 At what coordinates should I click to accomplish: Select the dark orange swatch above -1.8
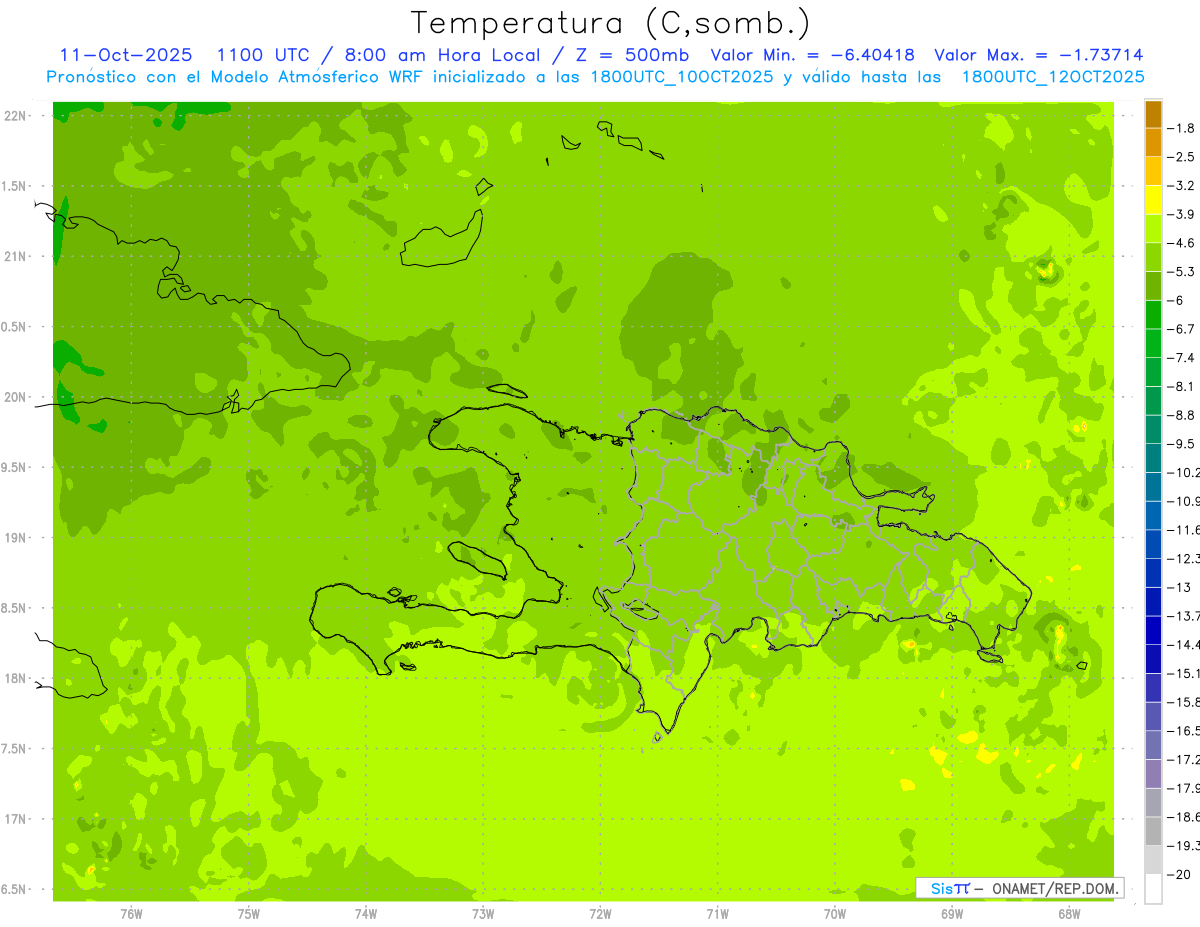[1153, 115]
